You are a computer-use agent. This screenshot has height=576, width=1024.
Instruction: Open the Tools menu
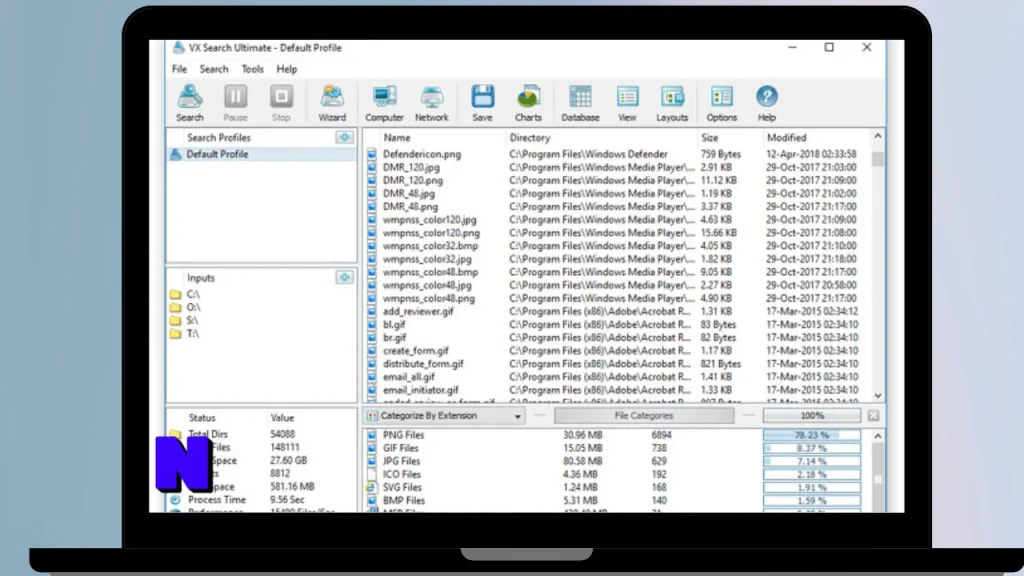coord(252,69)
